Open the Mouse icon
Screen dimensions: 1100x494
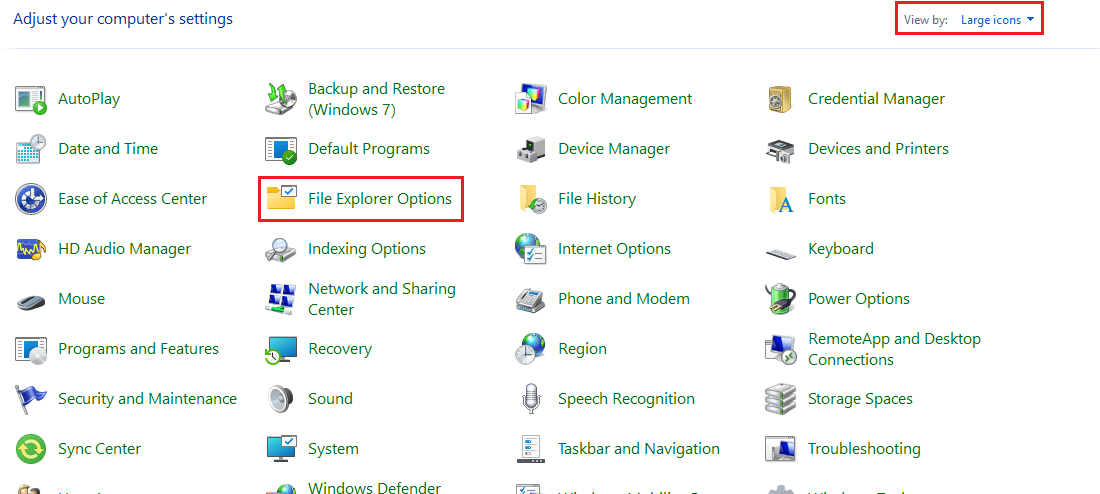click(31, 300)
